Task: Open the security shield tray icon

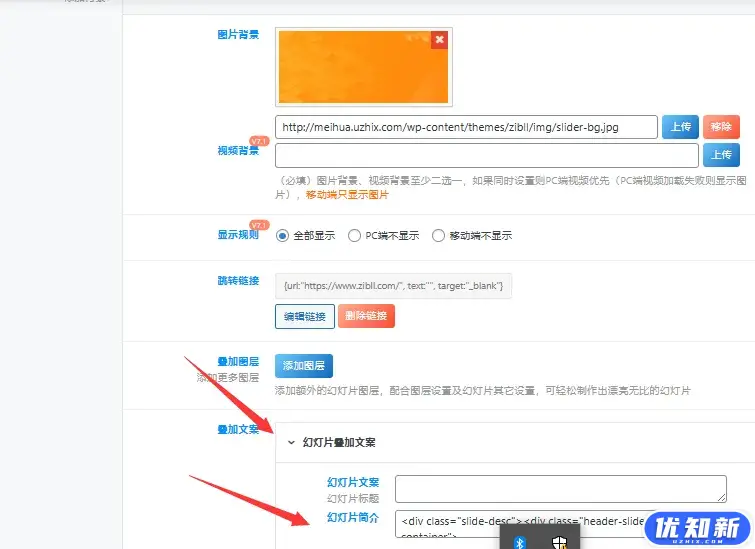Action: pos(560,542)
